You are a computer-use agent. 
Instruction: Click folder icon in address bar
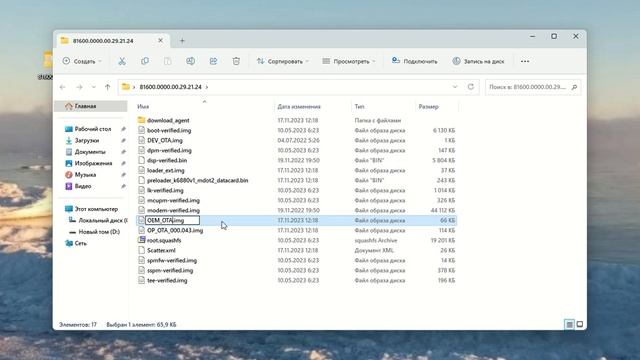(126, 87)
